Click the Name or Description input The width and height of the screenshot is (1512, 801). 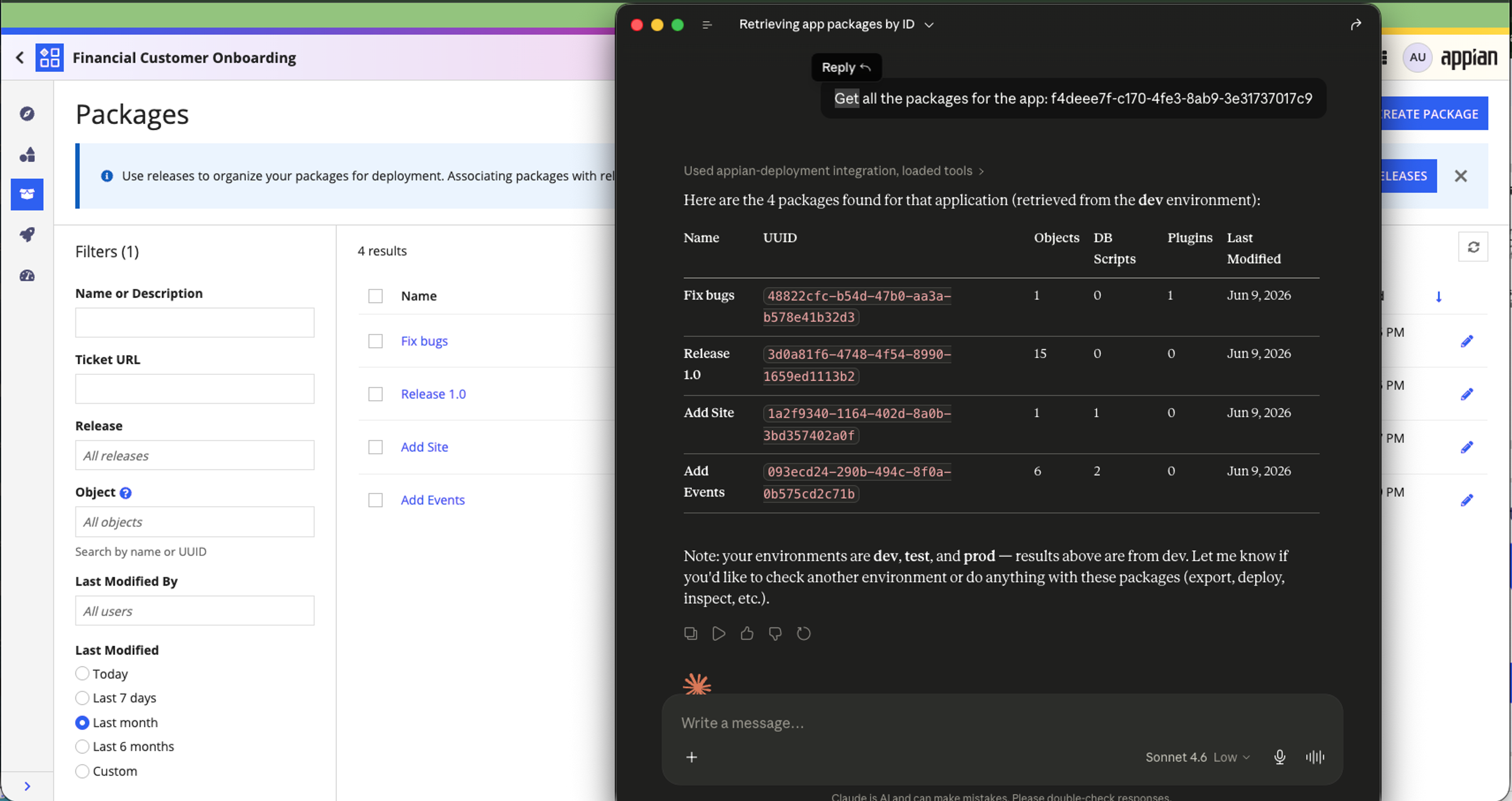(x=194, y=323)
